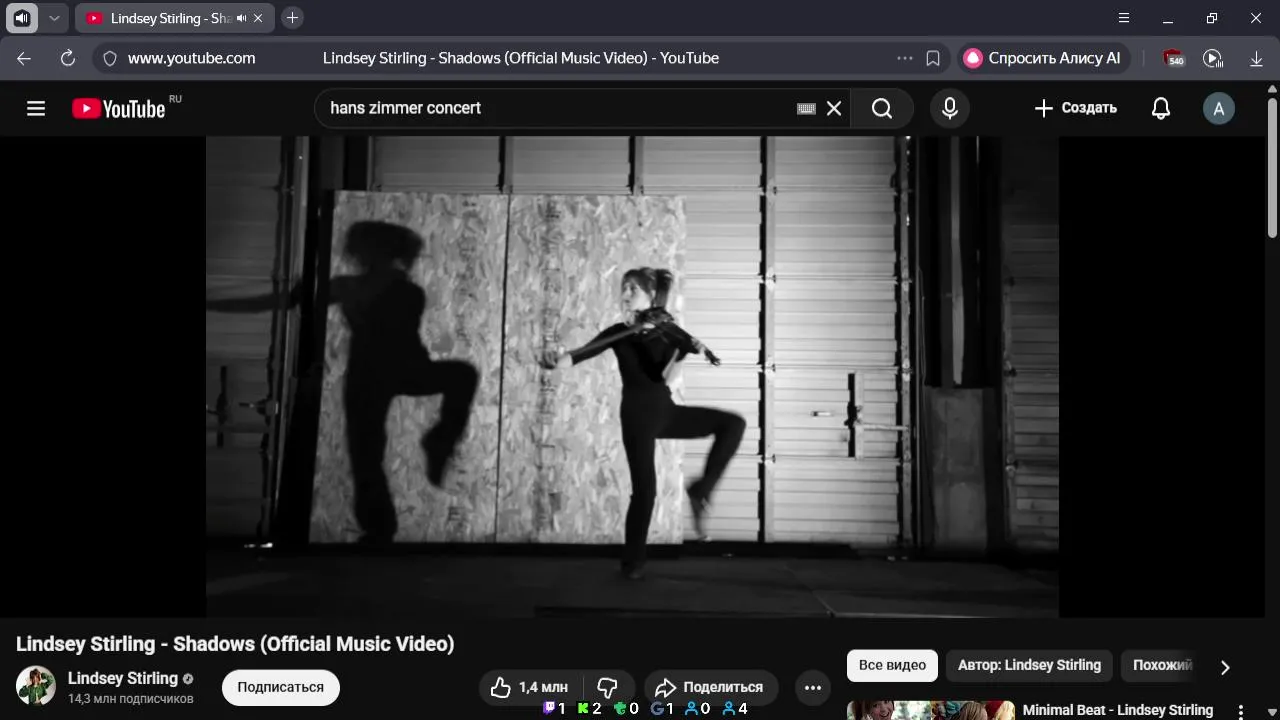Viewport: 1280px width, 720px height.
Task: Go back with the browser back arrow
Action: (x=24, y=58)
